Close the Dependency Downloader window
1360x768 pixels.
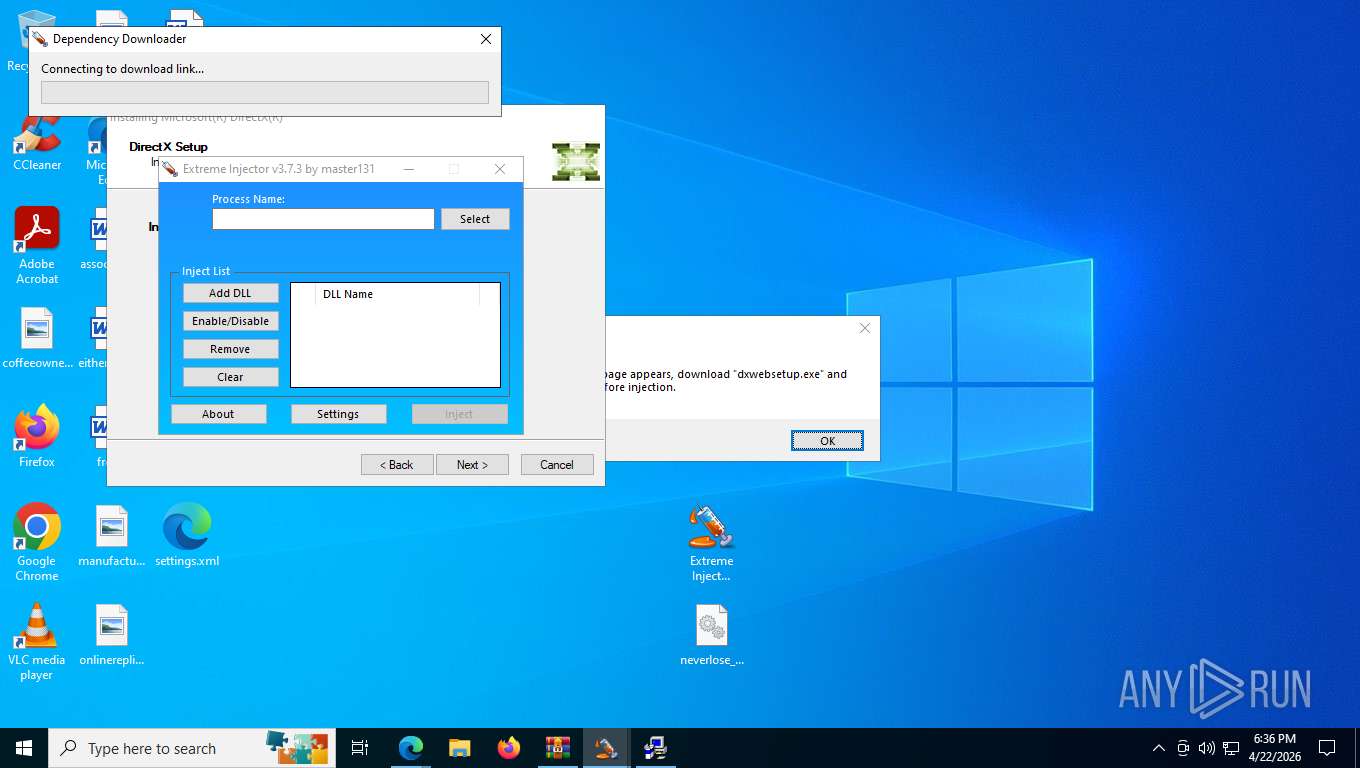tap(486, 39)
